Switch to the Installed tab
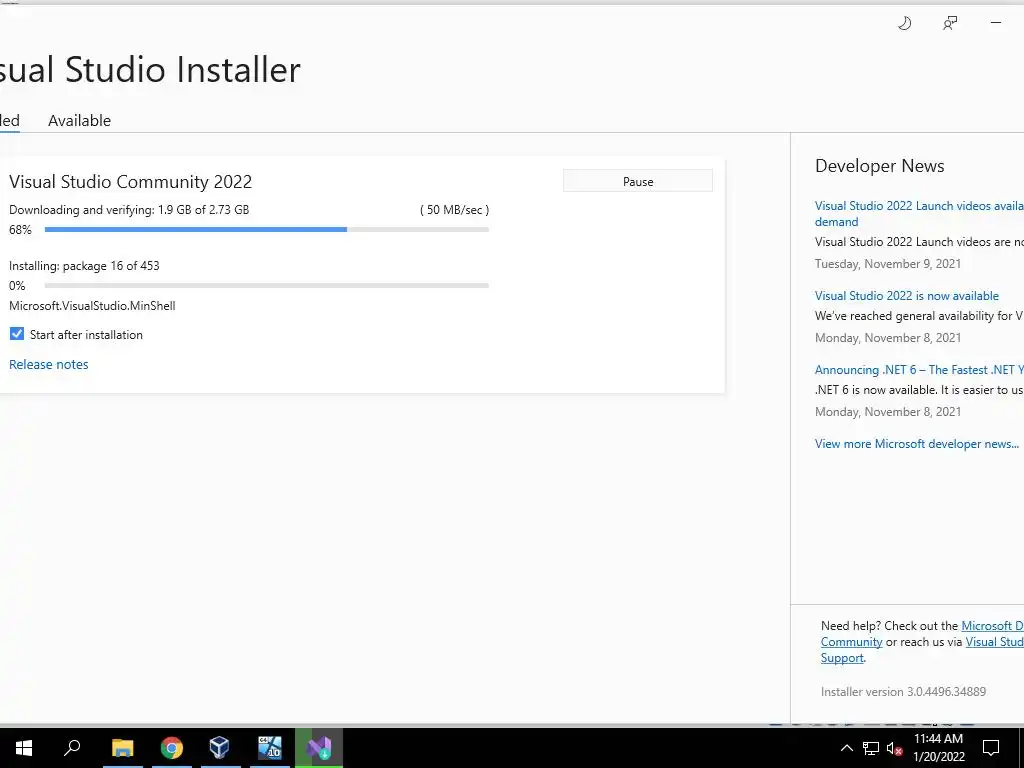 pyautogui.click(x=9, y=121)
